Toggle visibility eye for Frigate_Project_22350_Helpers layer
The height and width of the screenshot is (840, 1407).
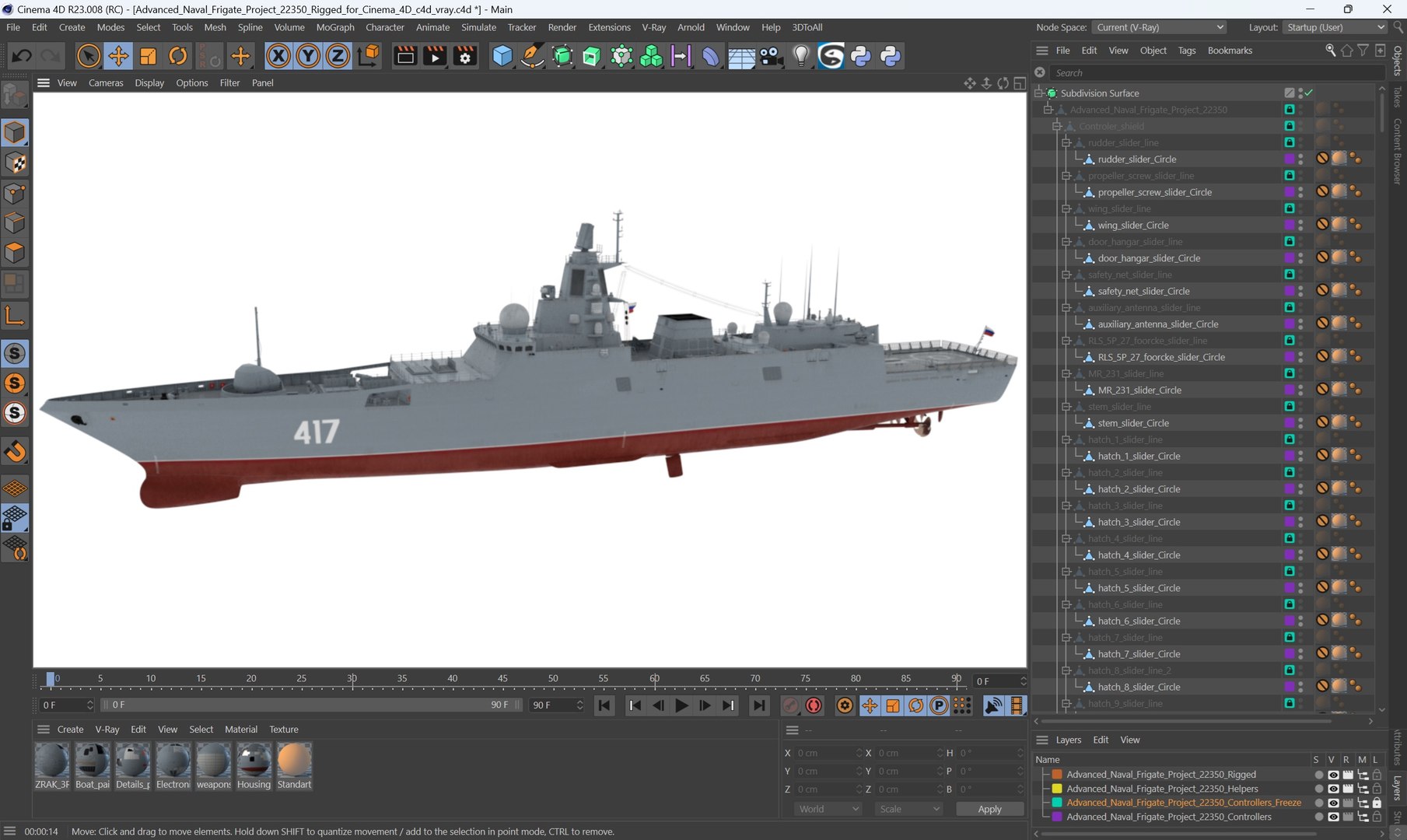coord(1333,789)
